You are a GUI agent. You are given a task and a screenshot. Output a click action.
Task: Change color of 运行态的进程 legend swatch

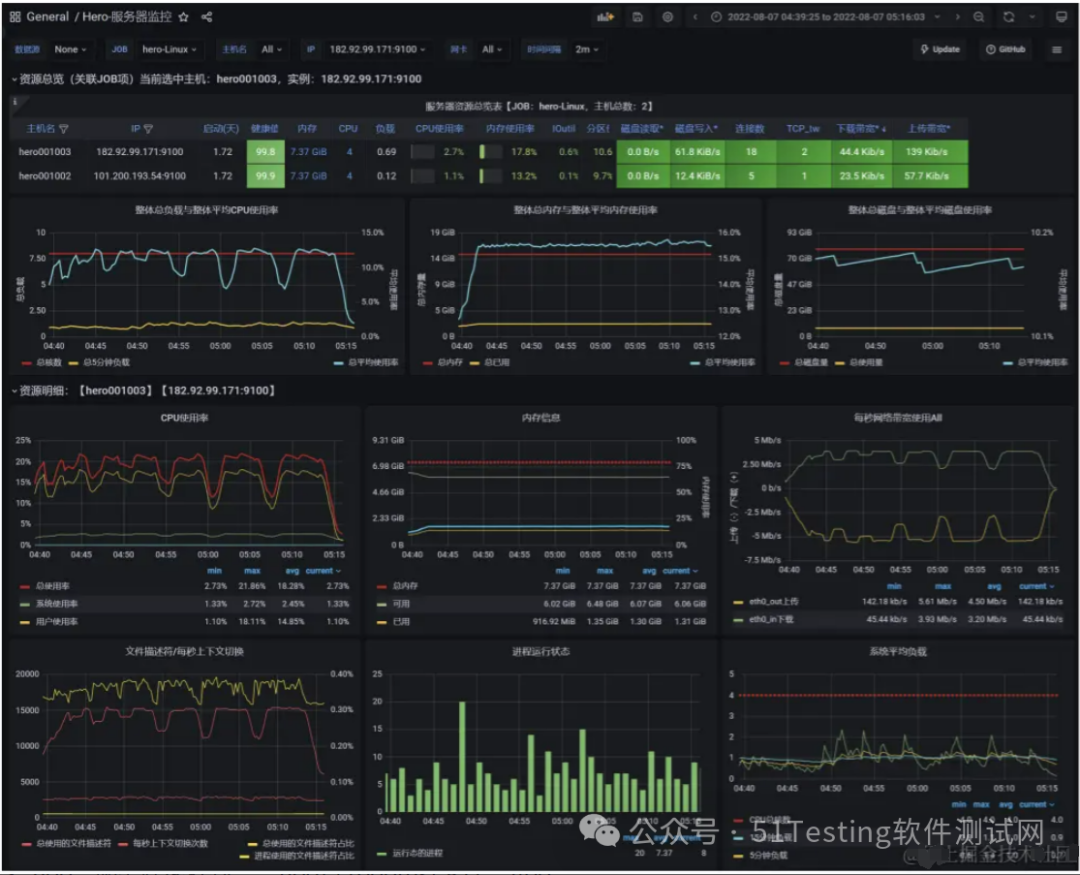click(382, 854)
